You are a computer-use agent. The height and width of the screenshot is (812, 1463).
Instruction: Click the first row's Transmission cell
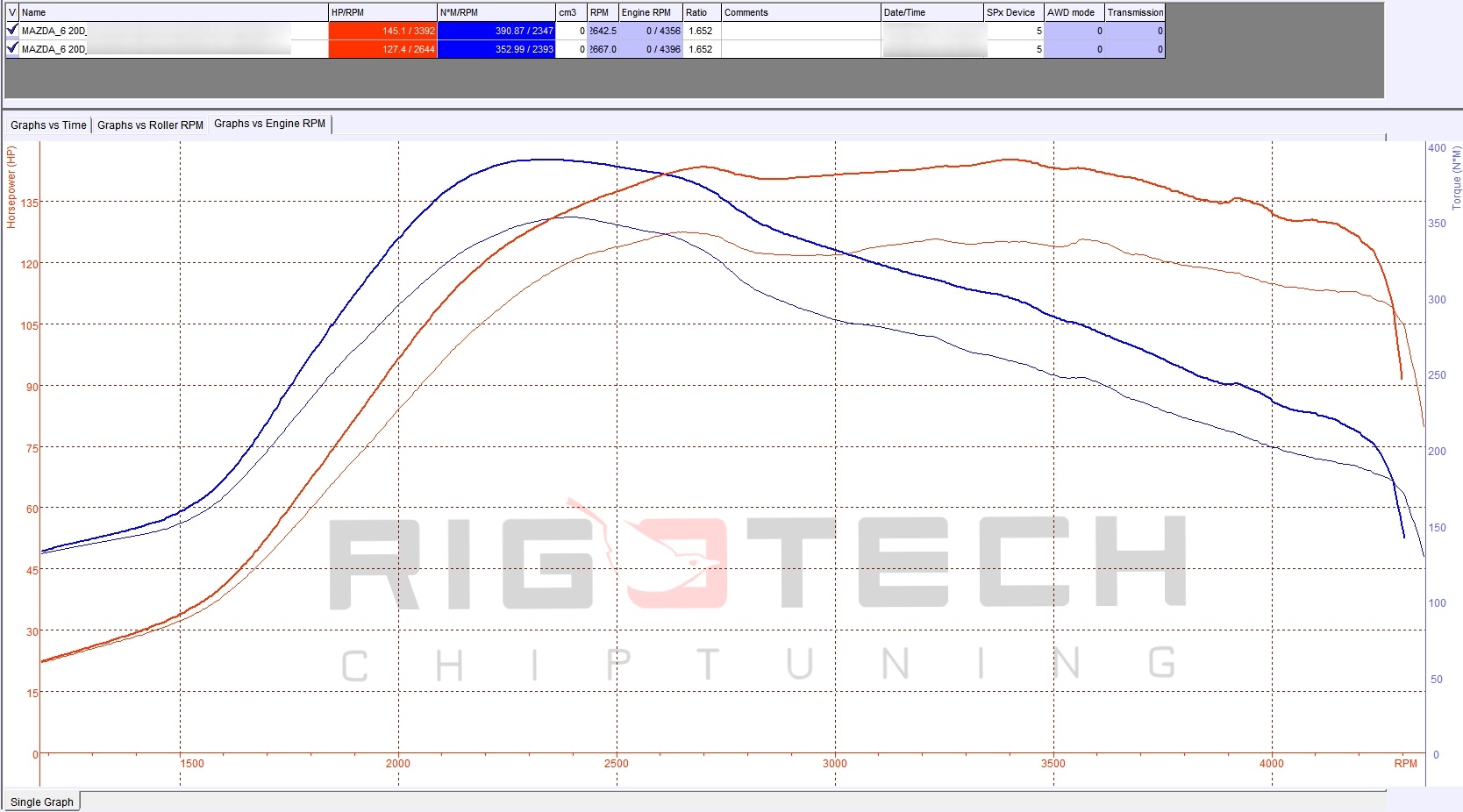[x=1135, y=31]
